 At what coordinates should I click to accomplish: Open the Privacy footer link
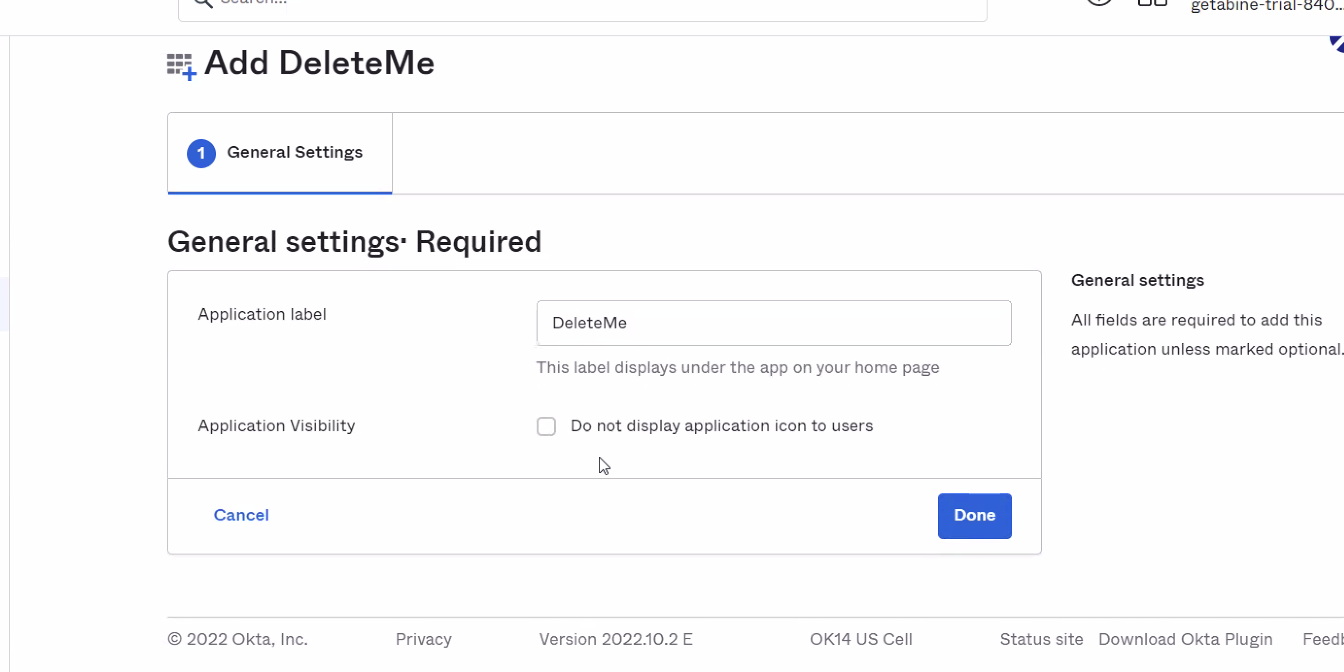click(423, 639)
